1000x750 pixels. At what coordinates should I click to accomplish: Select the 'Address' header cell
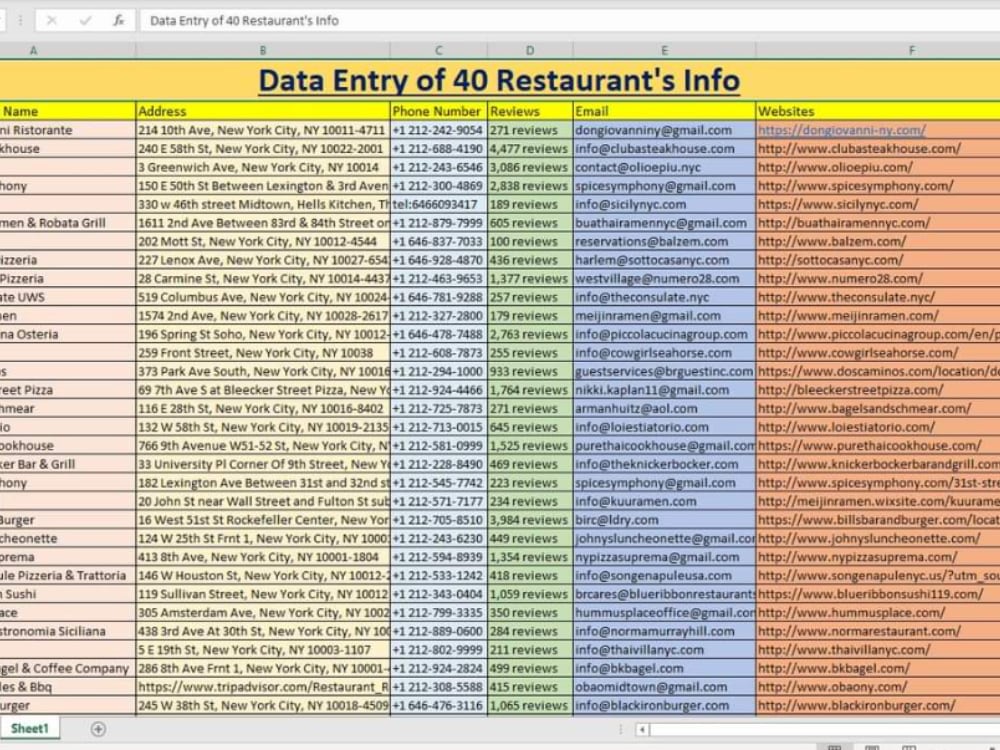pos(263,111)
